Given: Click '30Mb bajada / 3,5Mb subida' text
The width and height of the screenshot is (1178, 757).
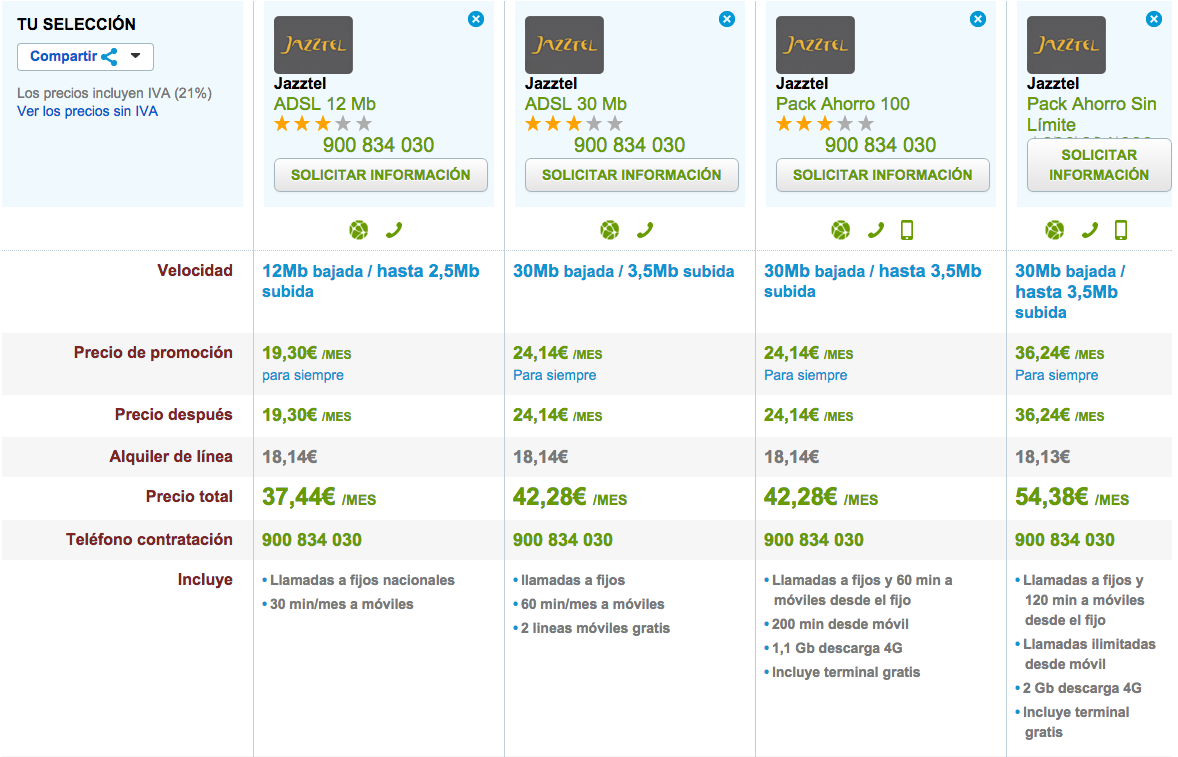Looking at the screenshot, I should [624, 271].
